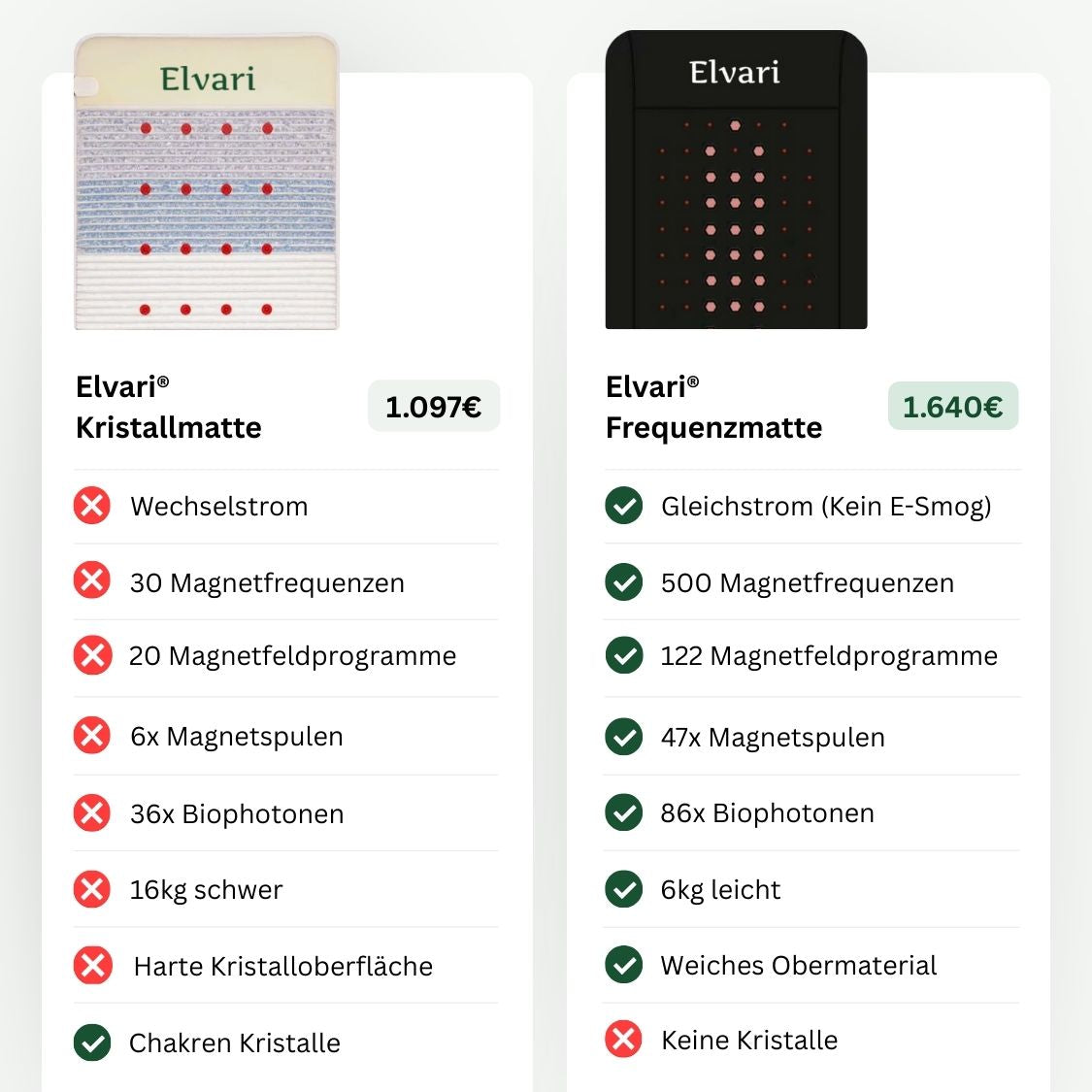1092x1092 pixels.
Task: Click the X icon beside 36x Biophotonen
Action: coord(91,813)
